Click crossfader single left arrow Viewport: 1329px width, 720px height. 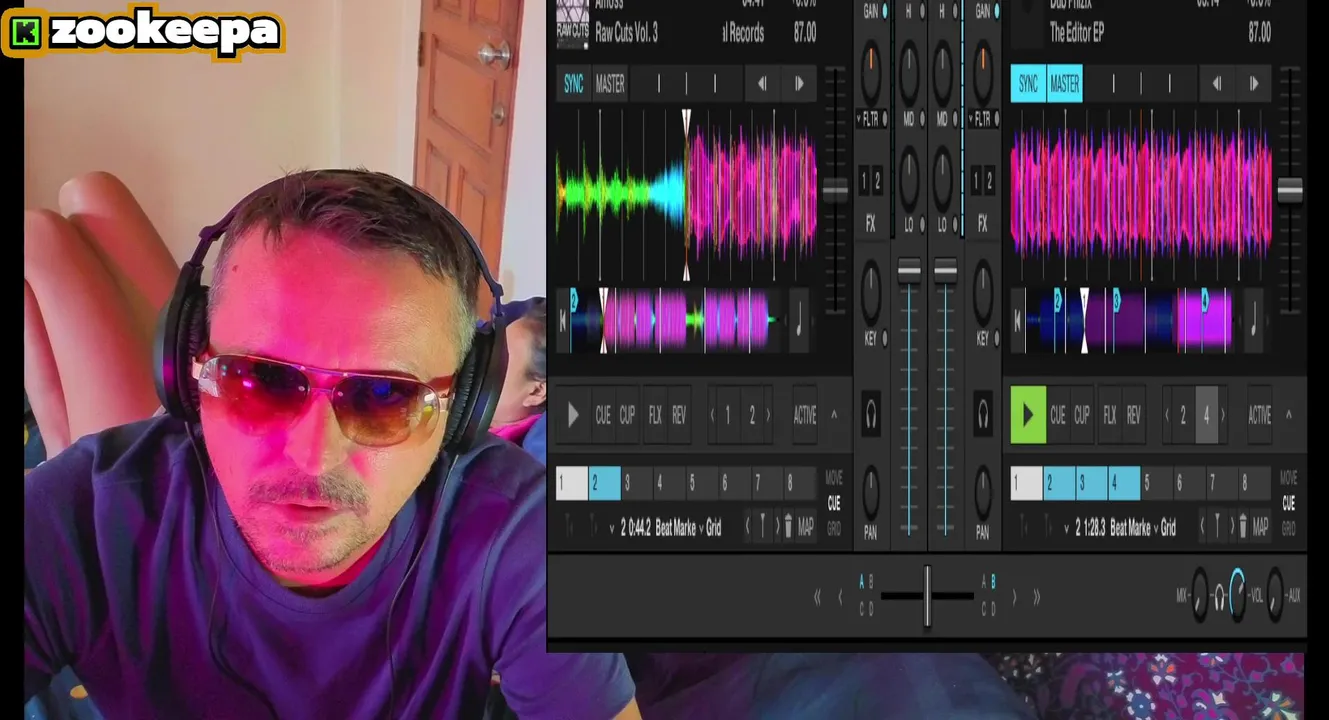pyautogui.click(x=840, y=597)
